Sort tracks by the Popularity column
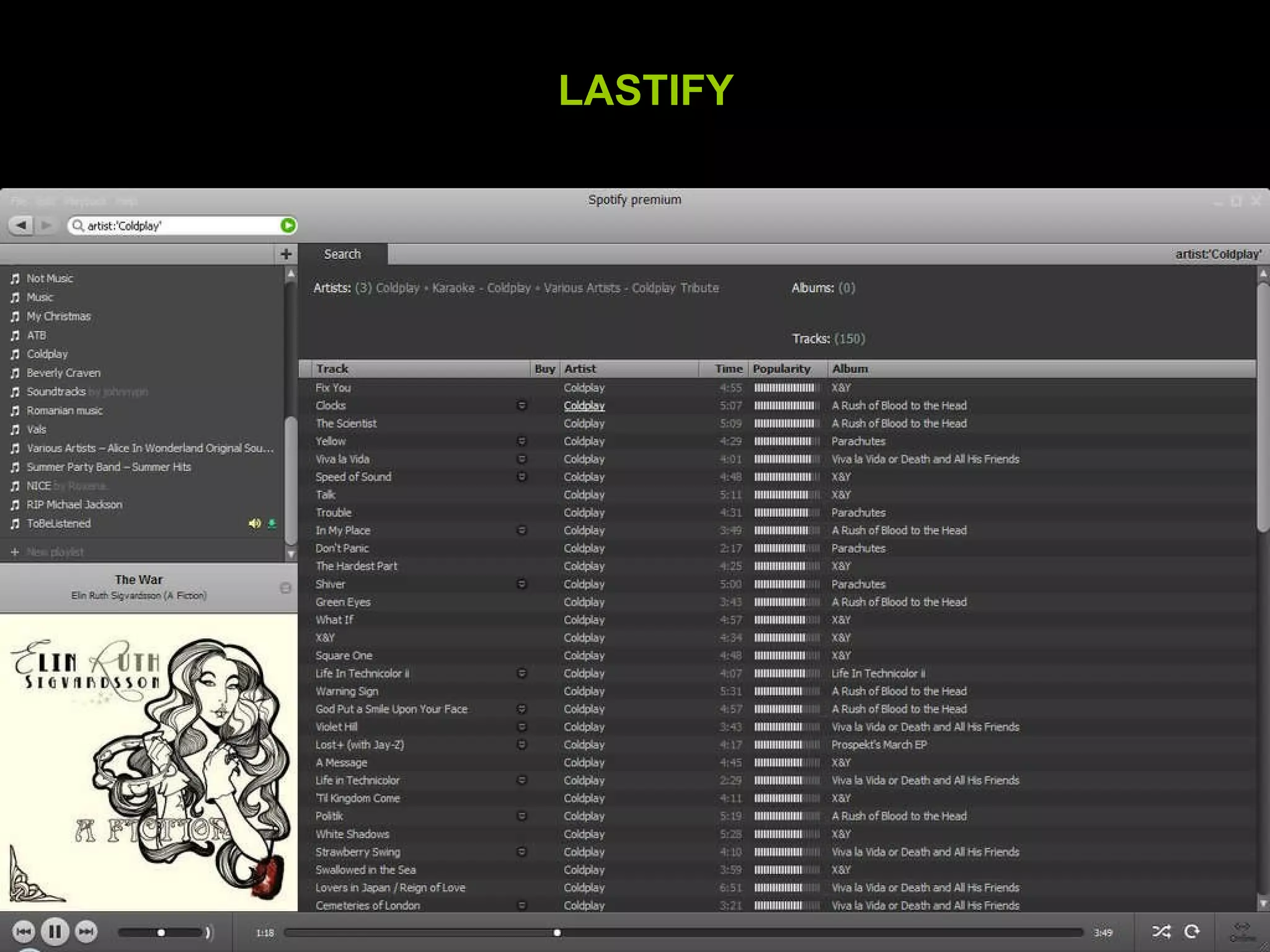 pyautogui.click(x=781, y=369)
